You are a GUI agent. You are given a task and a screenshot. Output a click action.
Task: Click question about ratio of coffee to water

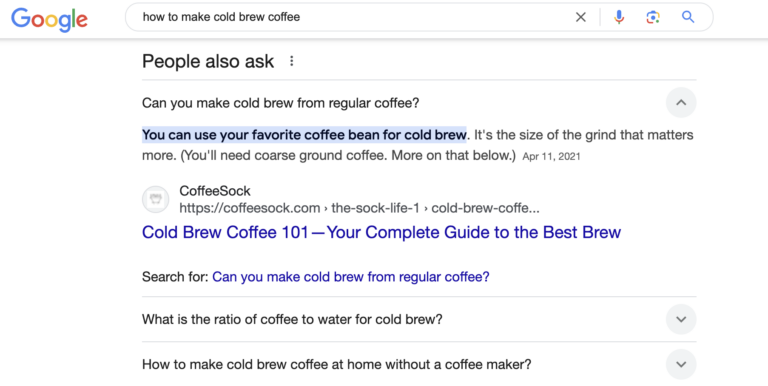292,320
